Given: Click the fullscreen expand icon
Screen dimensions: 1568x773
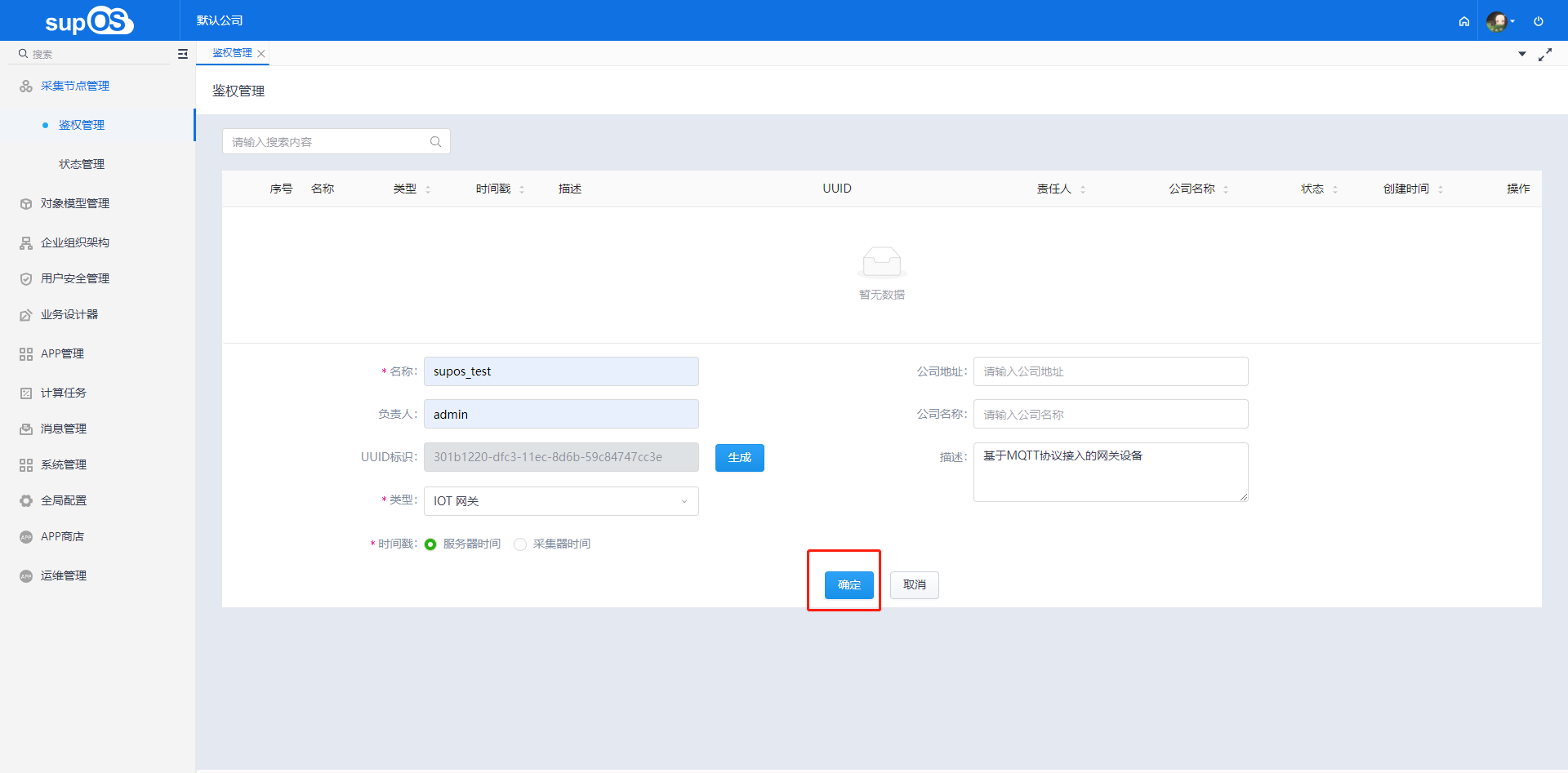Looking at the screenshot, I should [1545, 54].
